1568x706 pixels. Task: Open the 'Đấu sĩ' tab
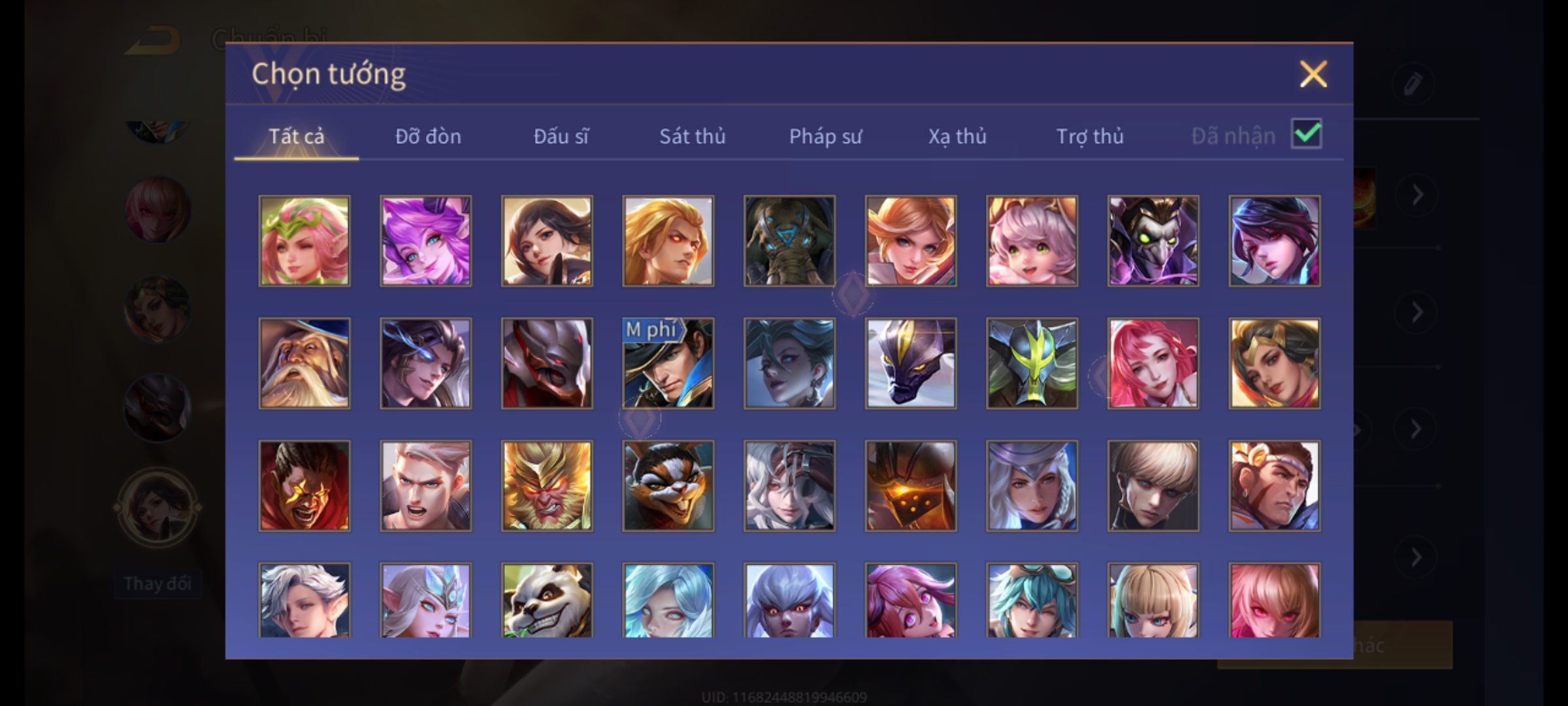561,136
